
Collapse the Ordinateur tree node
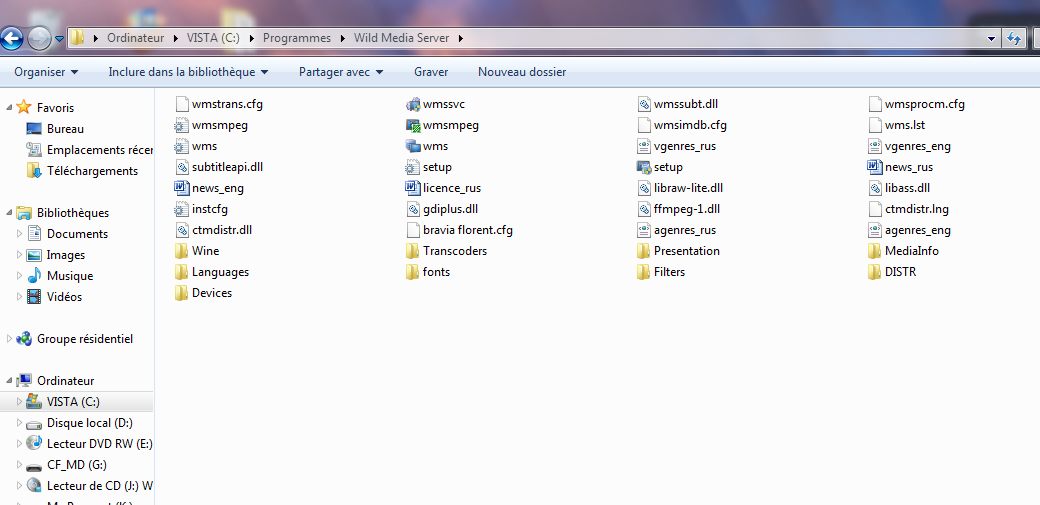tap(9, 381)
